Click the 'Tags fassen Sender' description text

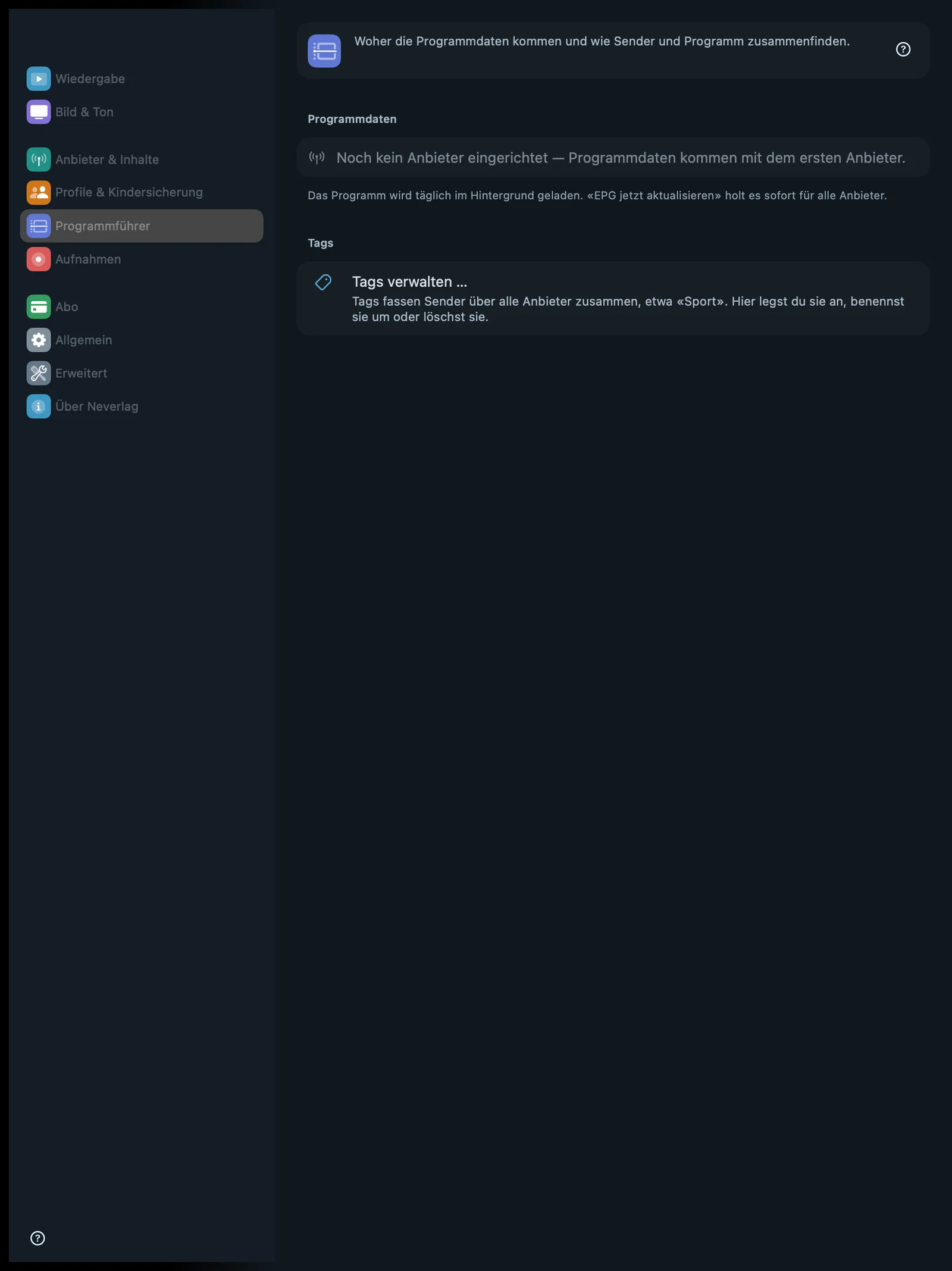628,309
